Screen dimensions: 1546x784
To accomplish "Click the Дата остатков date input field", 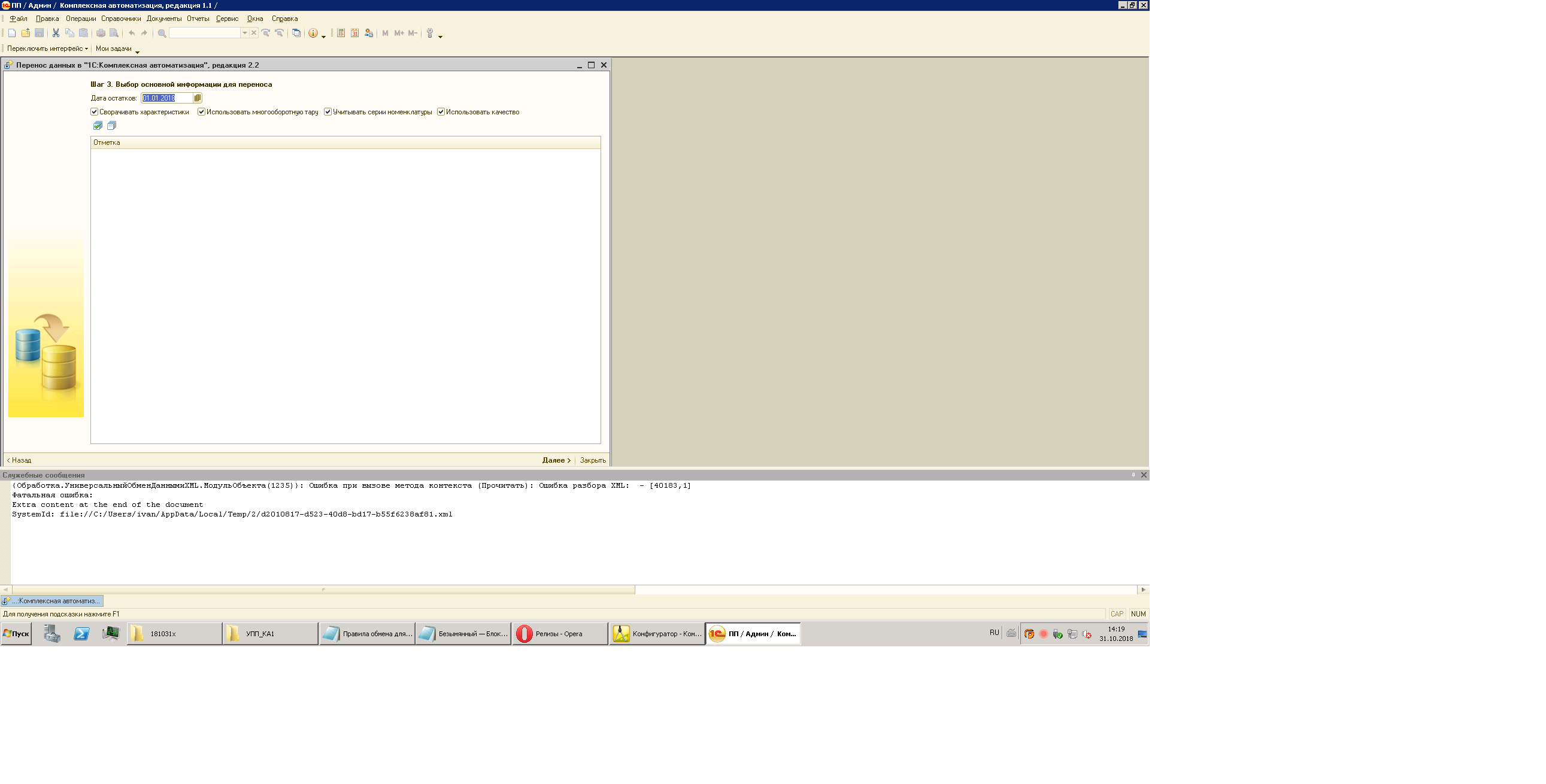I will [167, 98].
